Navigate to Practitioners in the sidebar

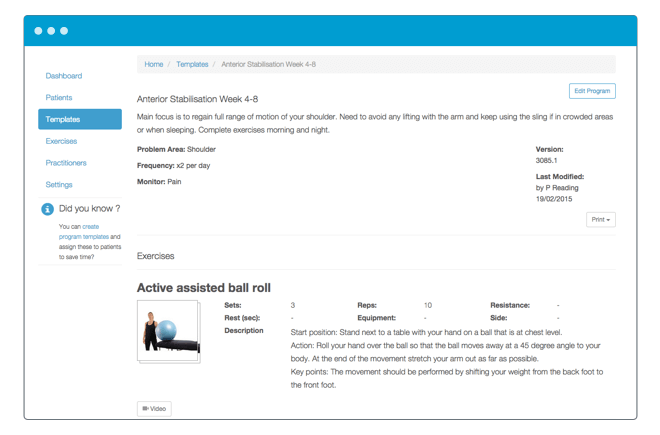(x=66, y=163)
